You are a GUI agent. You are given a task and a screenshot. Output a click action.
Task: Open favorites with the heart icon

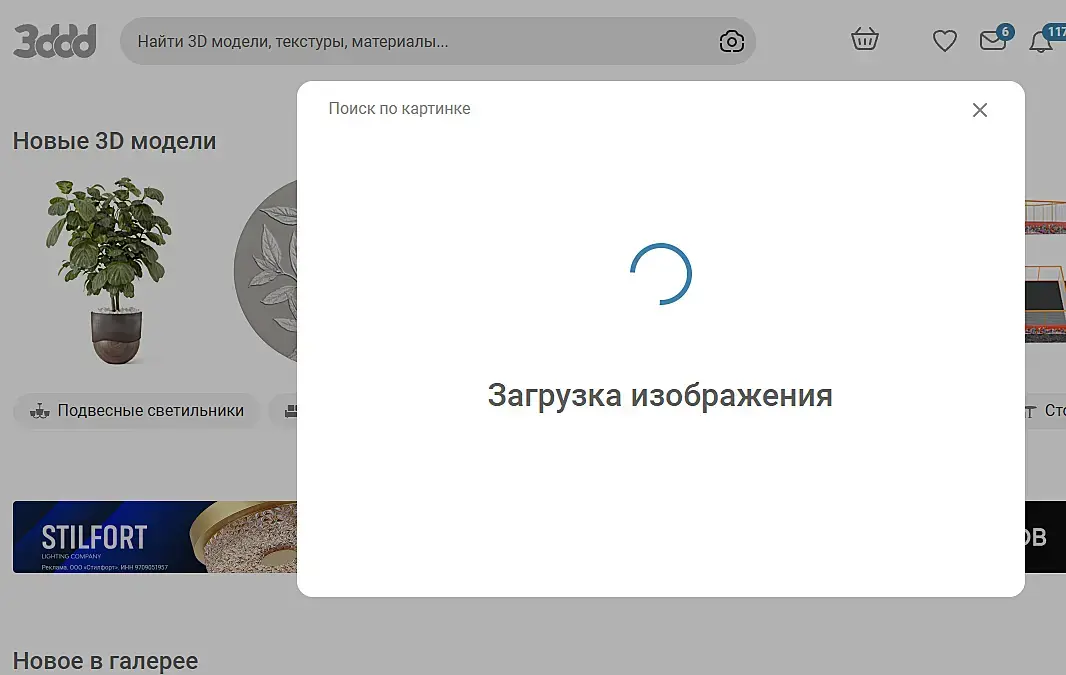(x=944, y=41)
